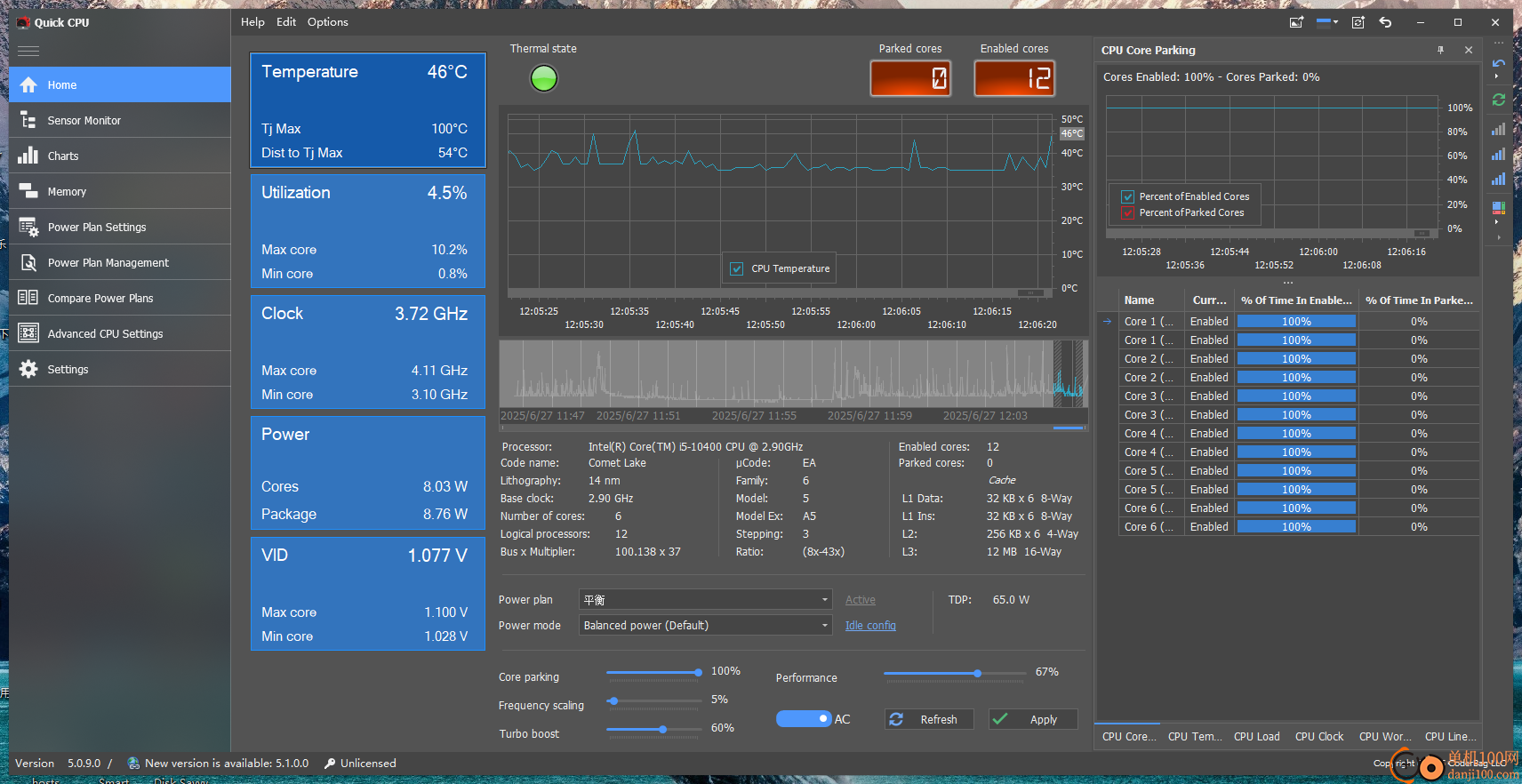Open the Options menu

pyautogui.click(x=328, y=22)
